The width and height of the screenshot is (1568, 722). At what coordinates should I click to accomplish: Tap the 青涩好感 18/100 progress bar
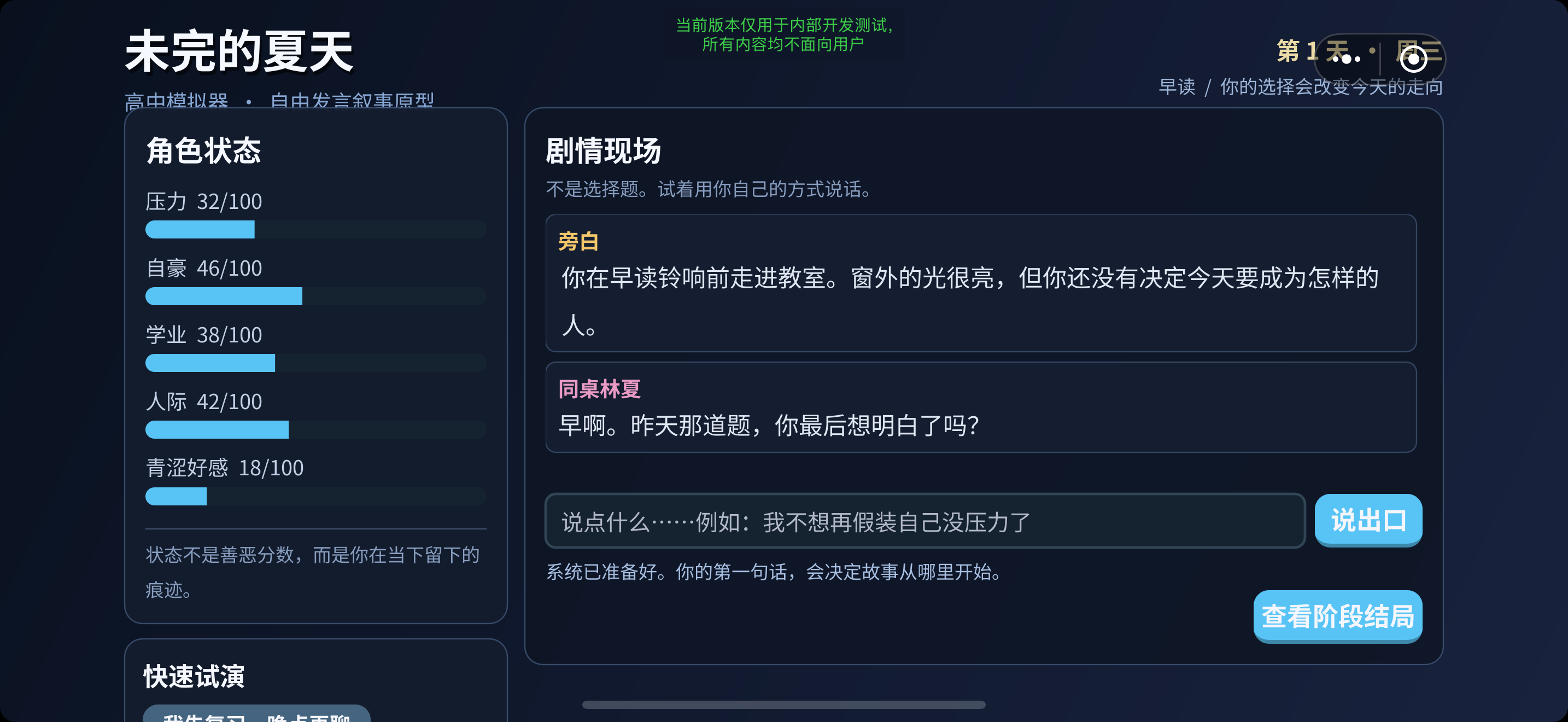click(315, 496)
